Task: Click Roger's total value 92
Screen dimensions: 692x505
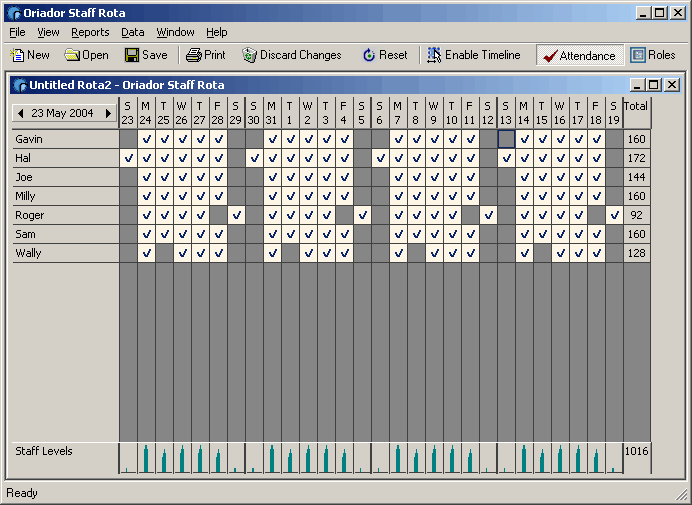Action: click(x=636, y=215)
